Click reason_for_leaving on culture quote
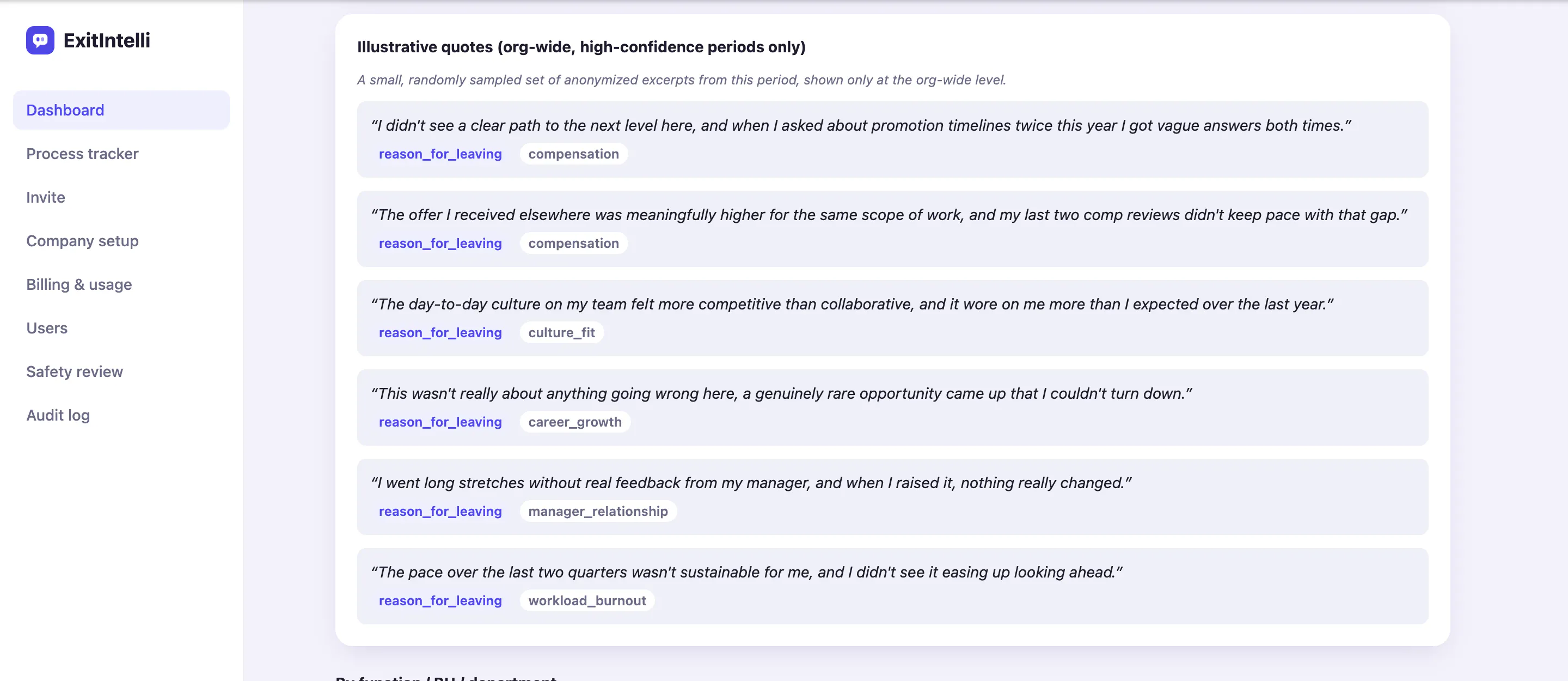 click(x=440, y=332)
